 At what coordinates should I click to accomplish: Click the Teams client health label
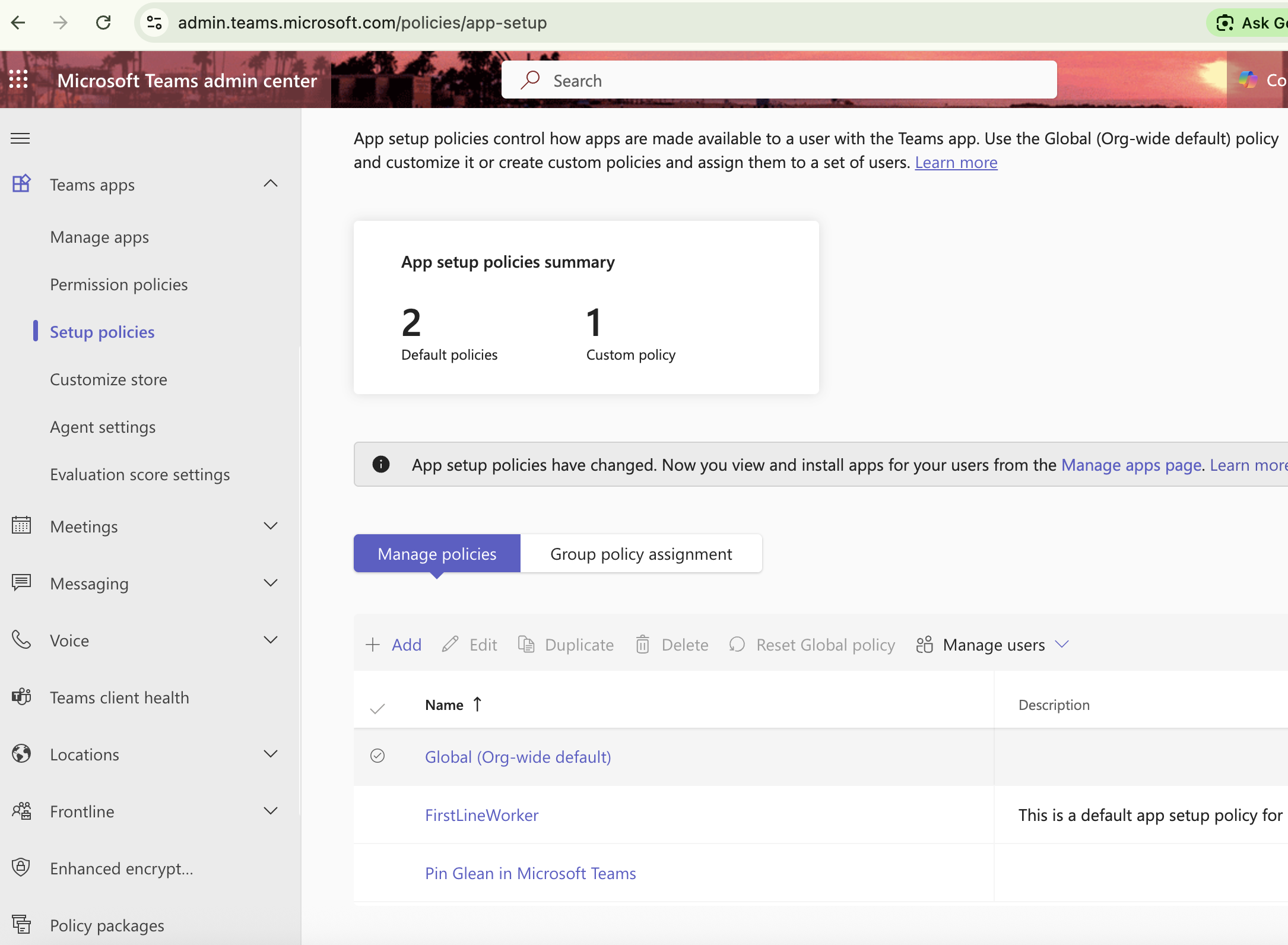(119, 697)
